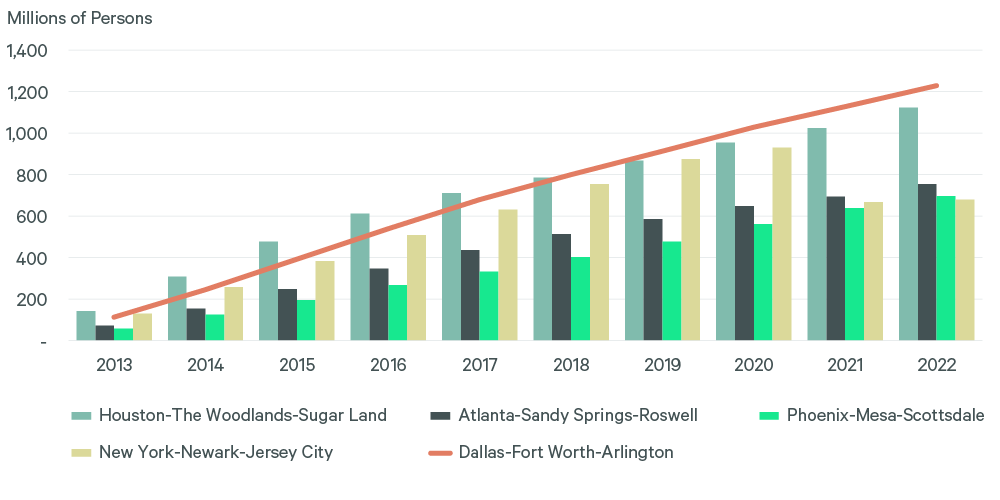Viewport: 1000px width, 500px height.
Task: Click the 1,000 y-axis label
Action: point(27,133)
